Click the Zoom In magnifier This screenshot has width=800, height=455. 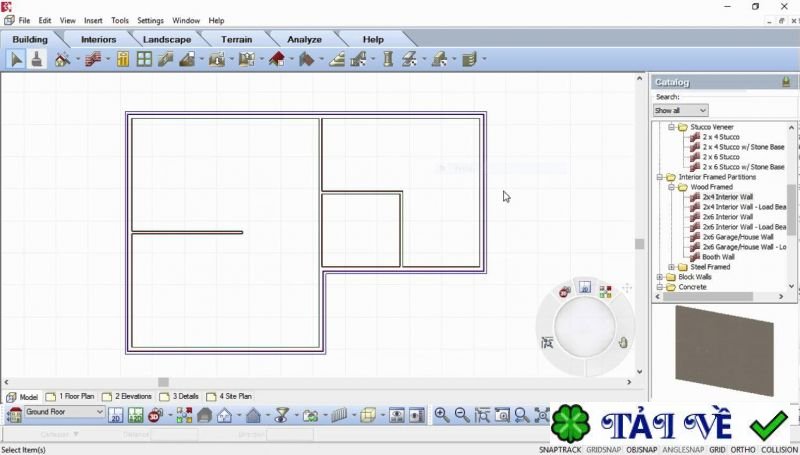click(x=442, y=415)
